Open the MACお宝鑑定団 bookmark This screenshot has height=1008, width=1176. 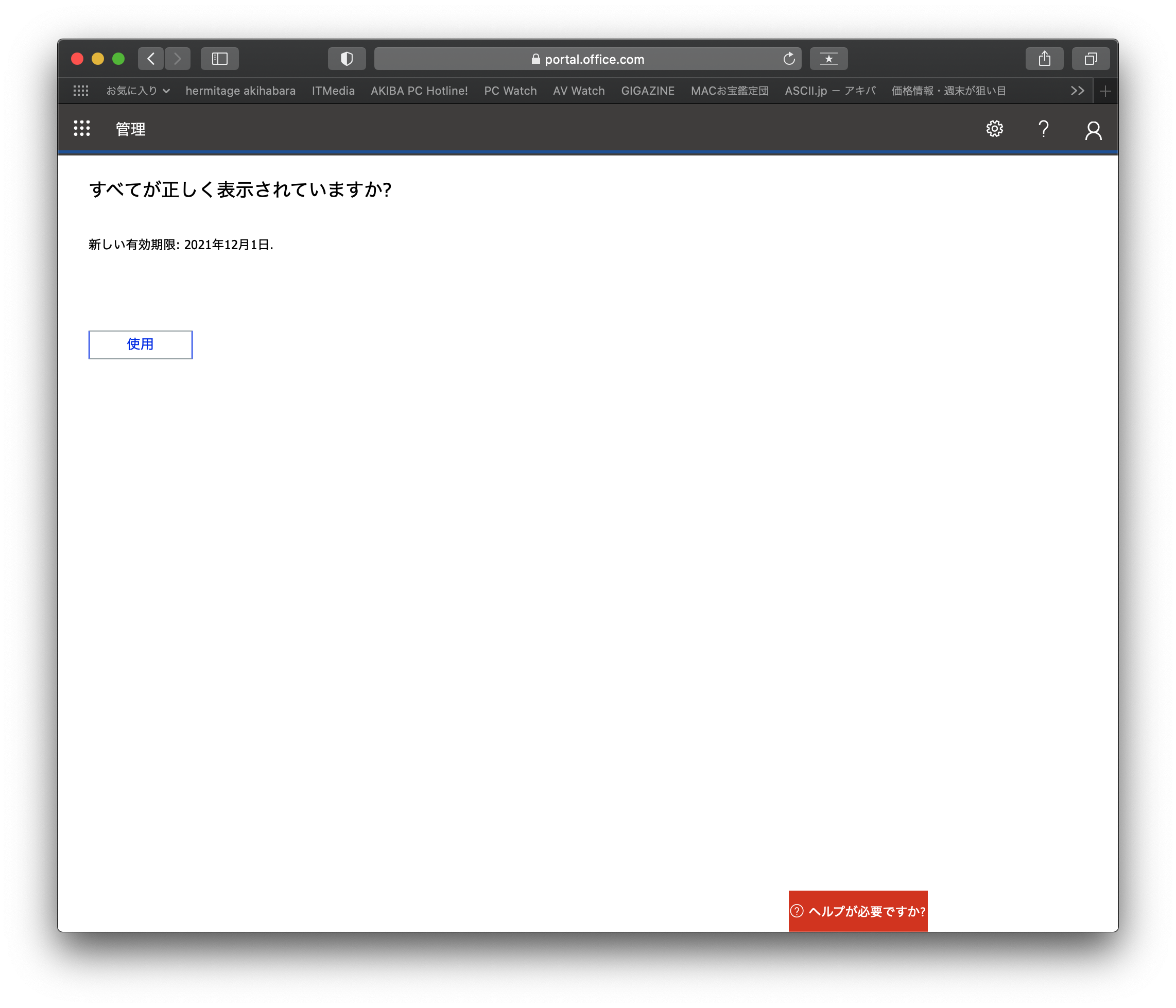point(729,91)
